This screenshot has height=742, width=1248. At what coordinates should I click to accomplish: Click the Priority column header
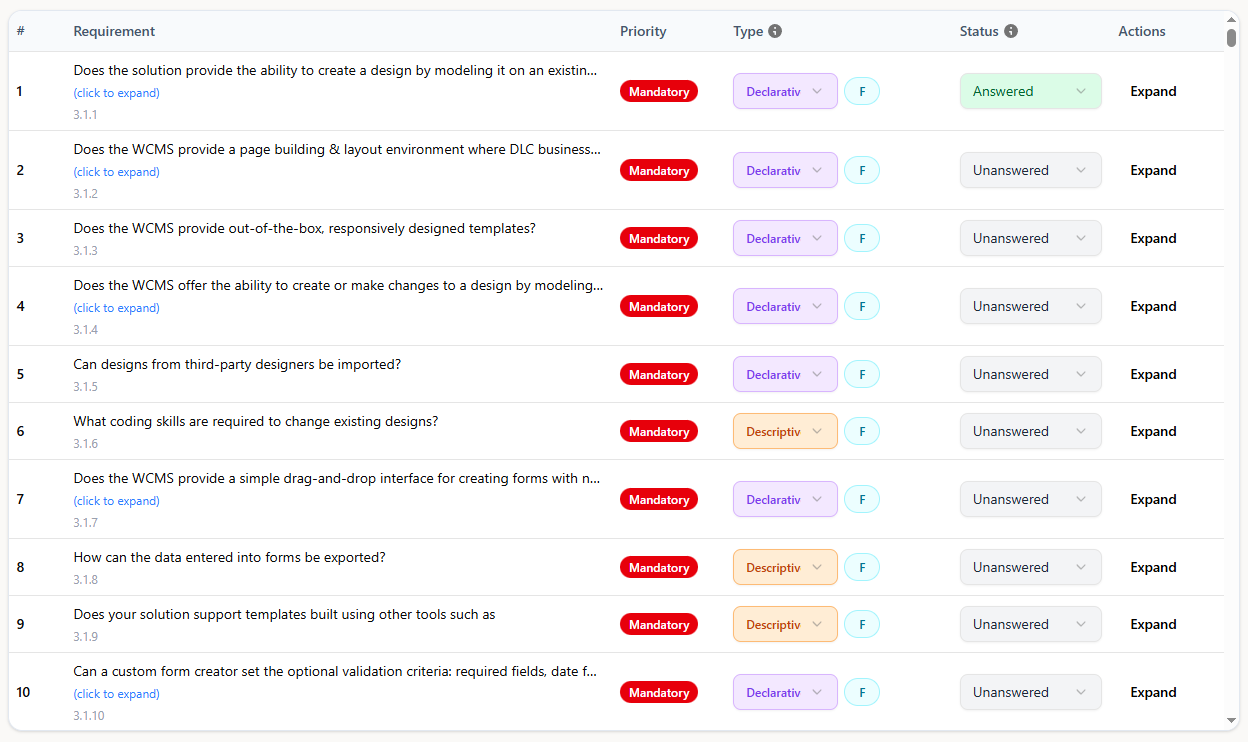pyautogui.click(x=643, y=31)
